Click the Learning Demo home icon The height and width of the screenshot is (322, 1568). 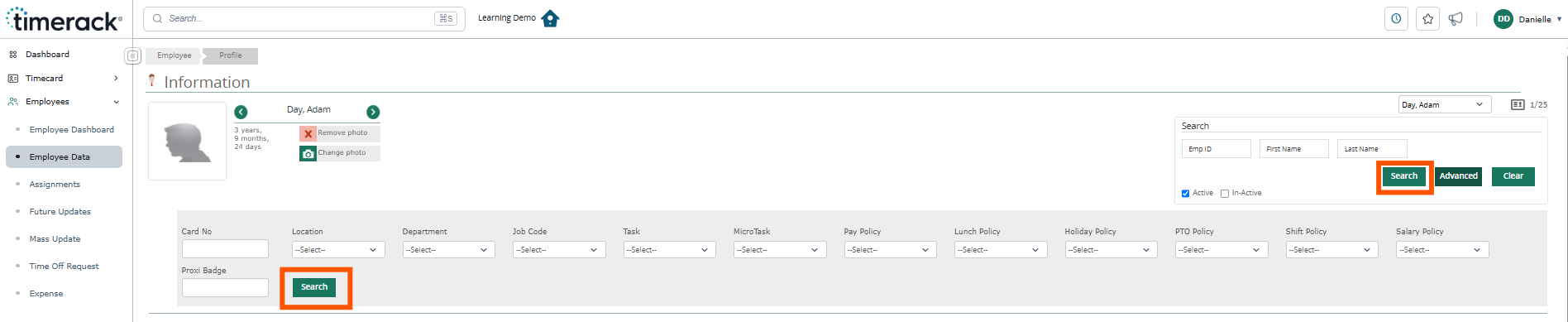pos(550,18)
